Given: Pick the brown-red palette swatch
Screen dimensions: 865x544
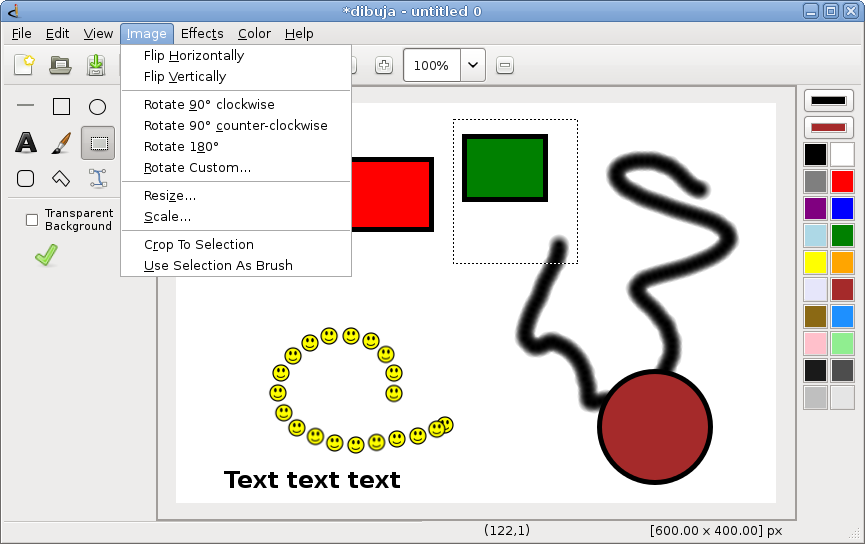Looking at the screenshot, I should pyautogui.click(x=842, y=290).
